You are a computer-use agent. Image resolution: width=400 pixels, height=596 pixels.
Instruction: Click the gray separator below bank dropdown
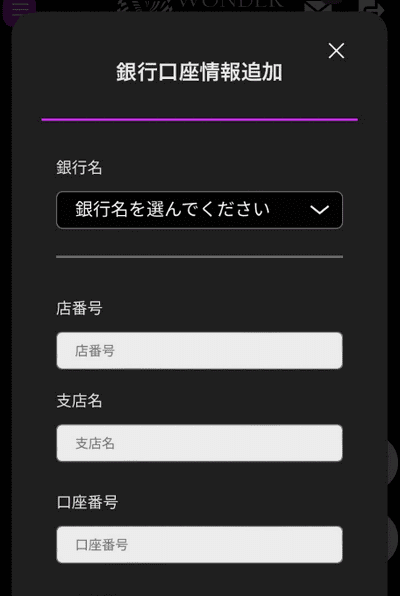pos(200,257)
